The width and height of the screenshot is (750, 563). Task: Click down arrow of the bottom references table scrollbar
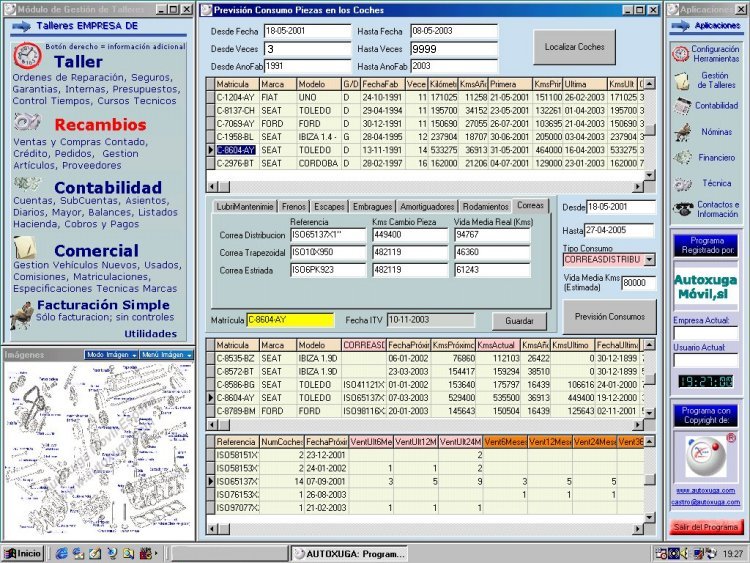(x=649, y=518)
